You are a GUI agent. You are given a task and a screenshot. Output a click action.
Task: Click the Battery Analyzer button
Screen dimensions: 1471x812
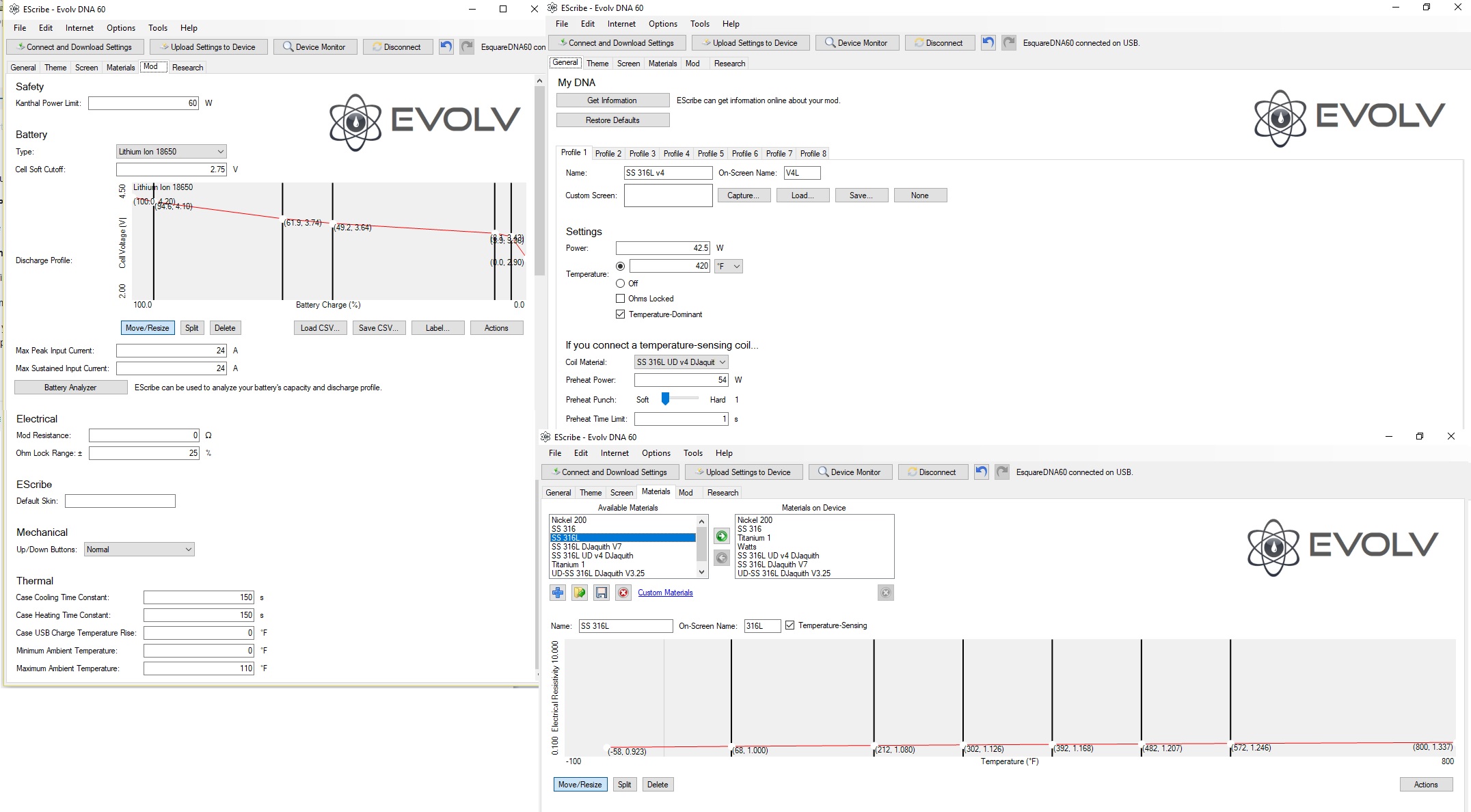pyautogui.click(x=70, y=388)
